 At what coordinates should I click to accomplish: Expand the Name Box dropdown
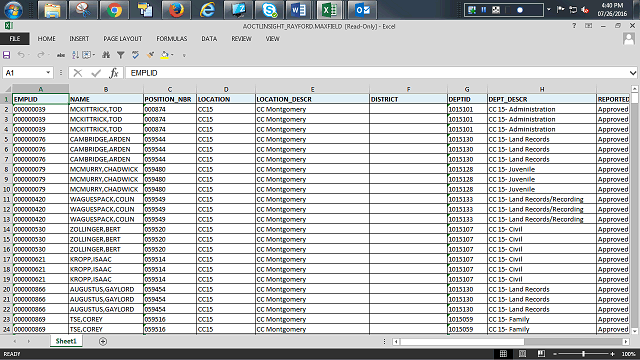point(48,73)
